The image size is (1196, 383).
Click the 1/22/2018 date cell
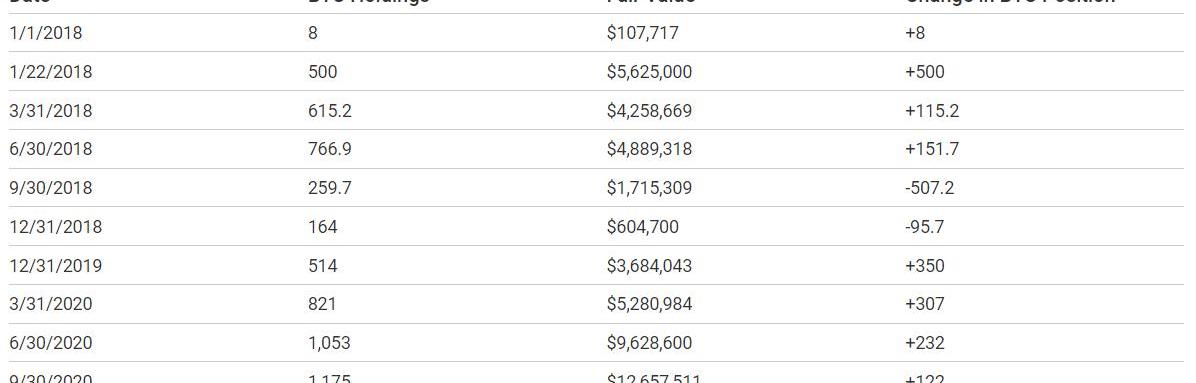[x=50, y=72]
